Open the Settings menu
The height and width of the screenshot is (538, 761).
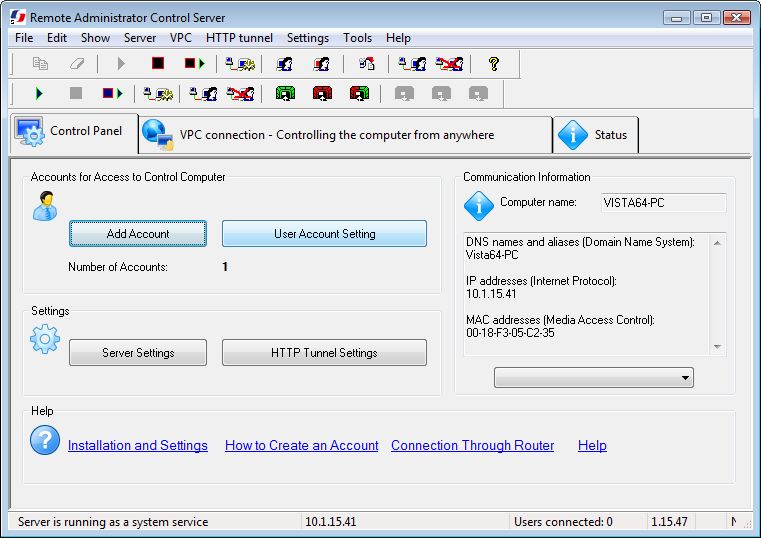(x=308, y=38)
